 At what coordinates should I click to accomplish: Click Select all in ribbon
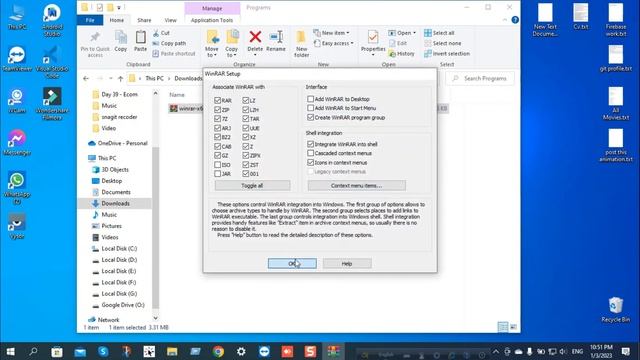coord(439,33)
